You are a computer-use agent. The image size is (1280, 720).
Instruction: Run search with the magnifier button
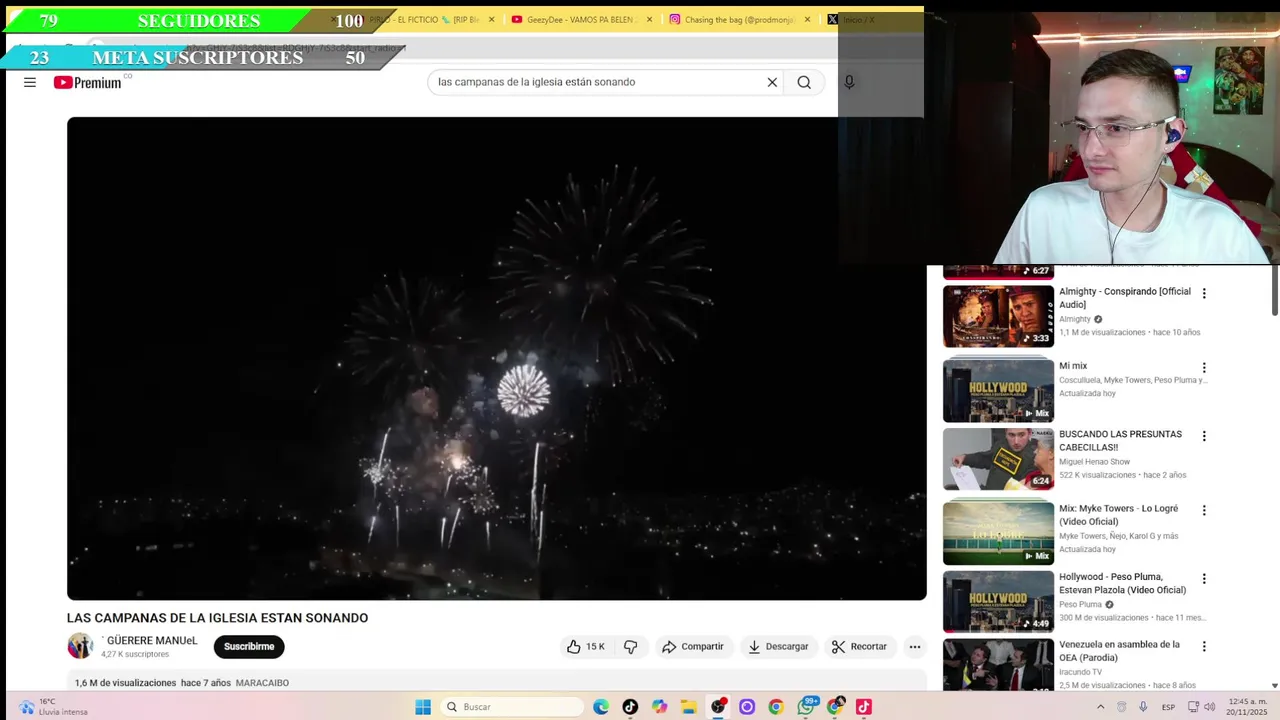click(x=804, y=82)
